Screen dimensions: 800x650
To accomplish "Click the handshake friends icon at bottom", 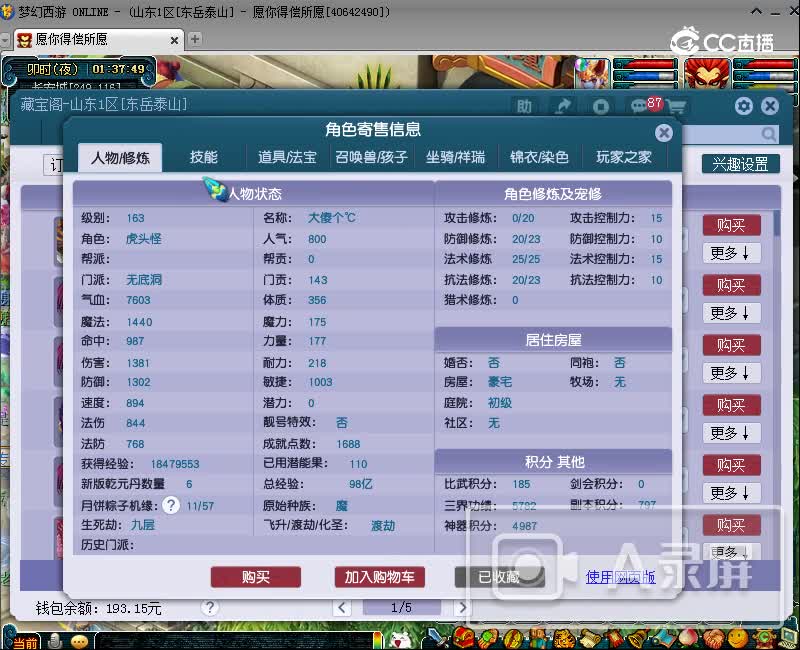I will tap(713, 638).
